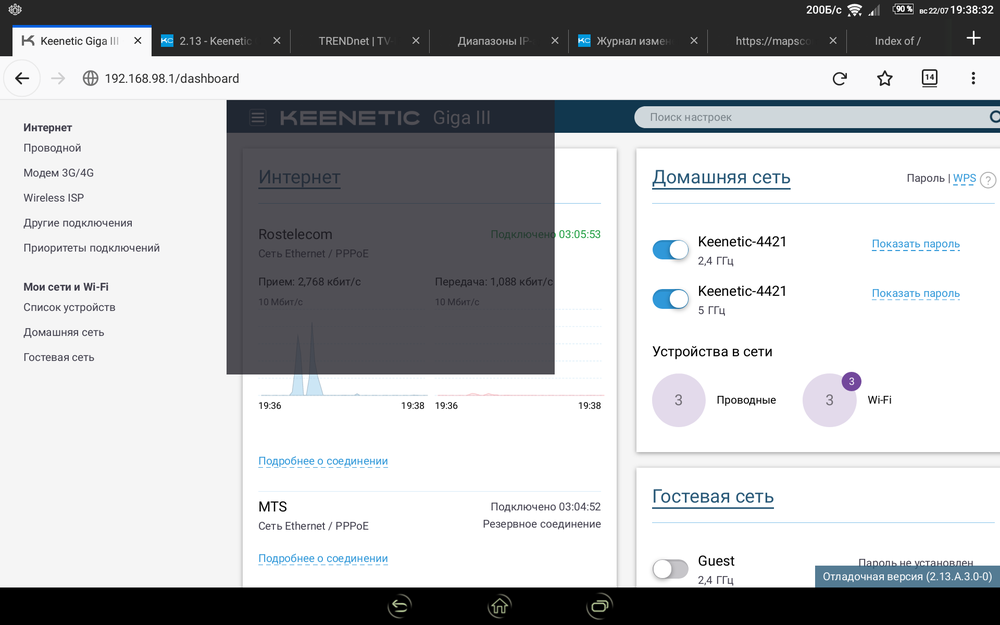Click the Мои сети и Wi-Fi heading

point(66,287)
